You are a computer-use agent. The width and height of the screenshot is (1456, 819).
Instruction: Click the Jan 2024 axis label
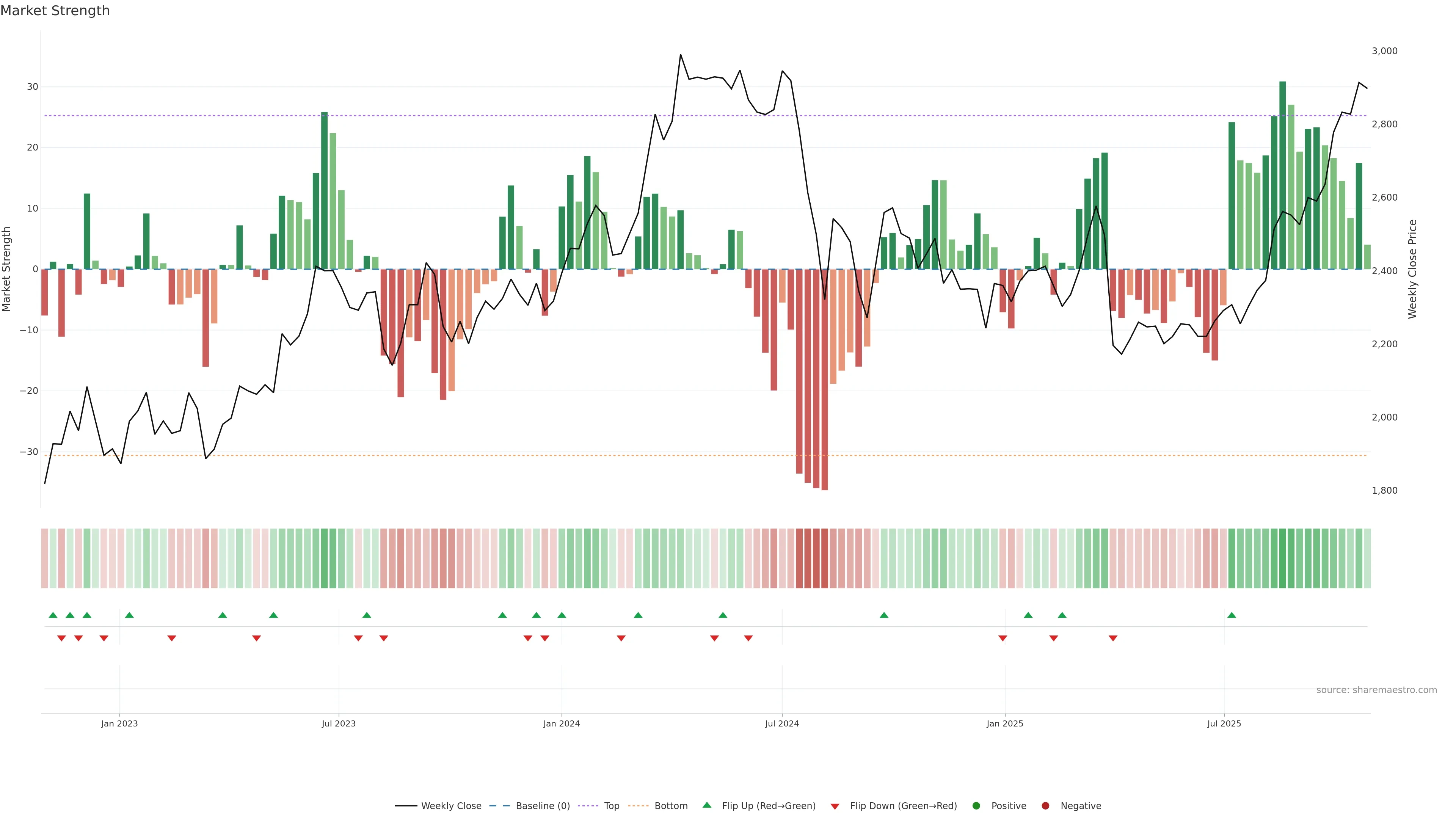(561, 723)
